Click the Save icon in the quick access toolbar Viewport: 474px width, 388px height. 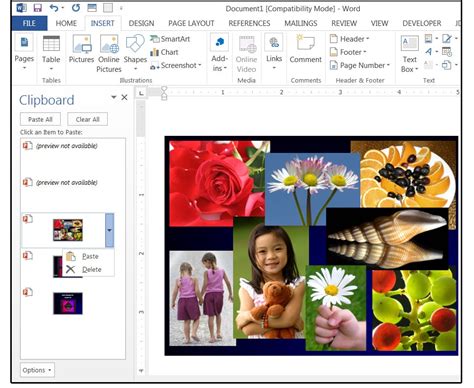click(38, 8)
